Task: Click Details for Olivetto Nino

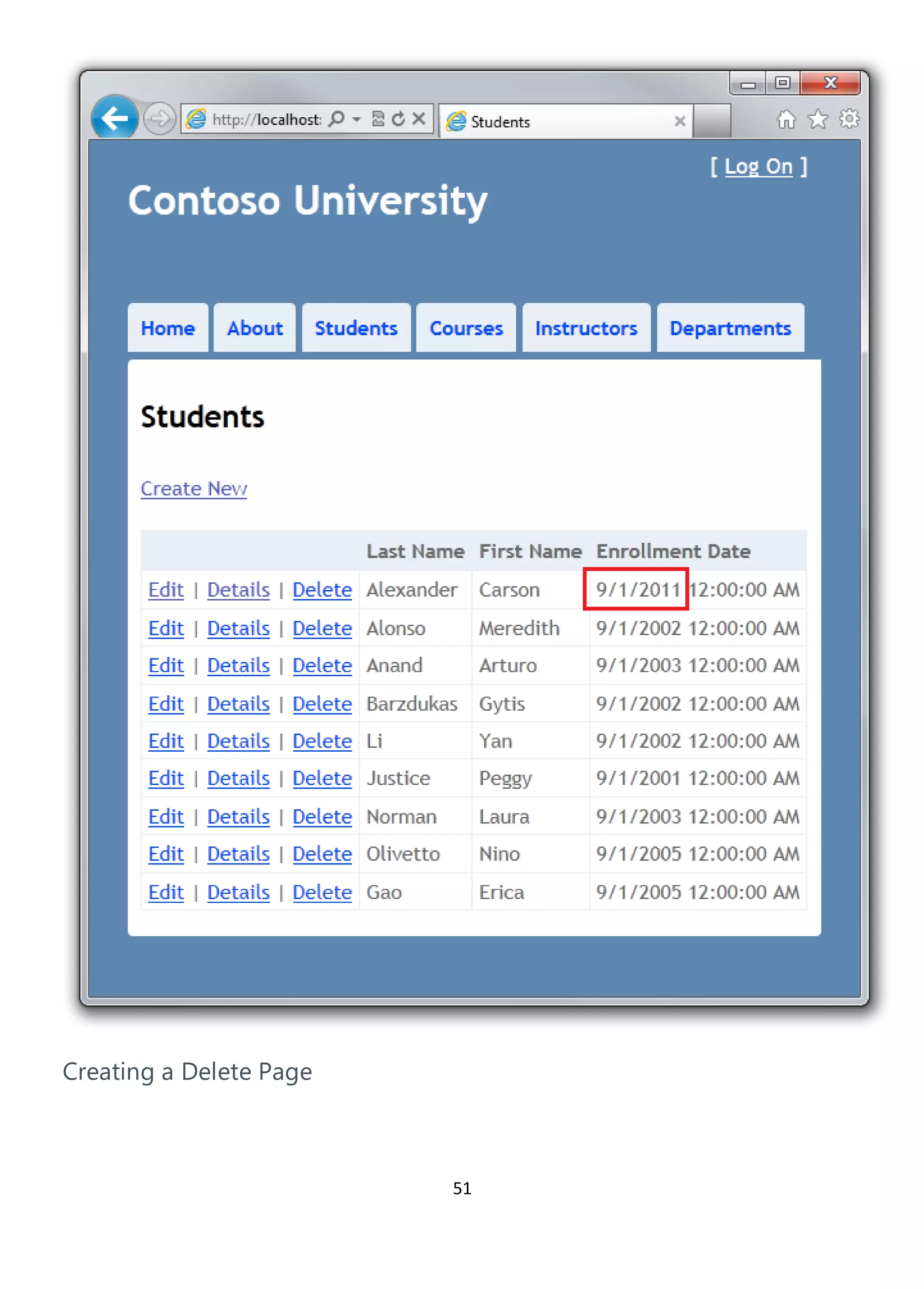Action: pos(238,854)
